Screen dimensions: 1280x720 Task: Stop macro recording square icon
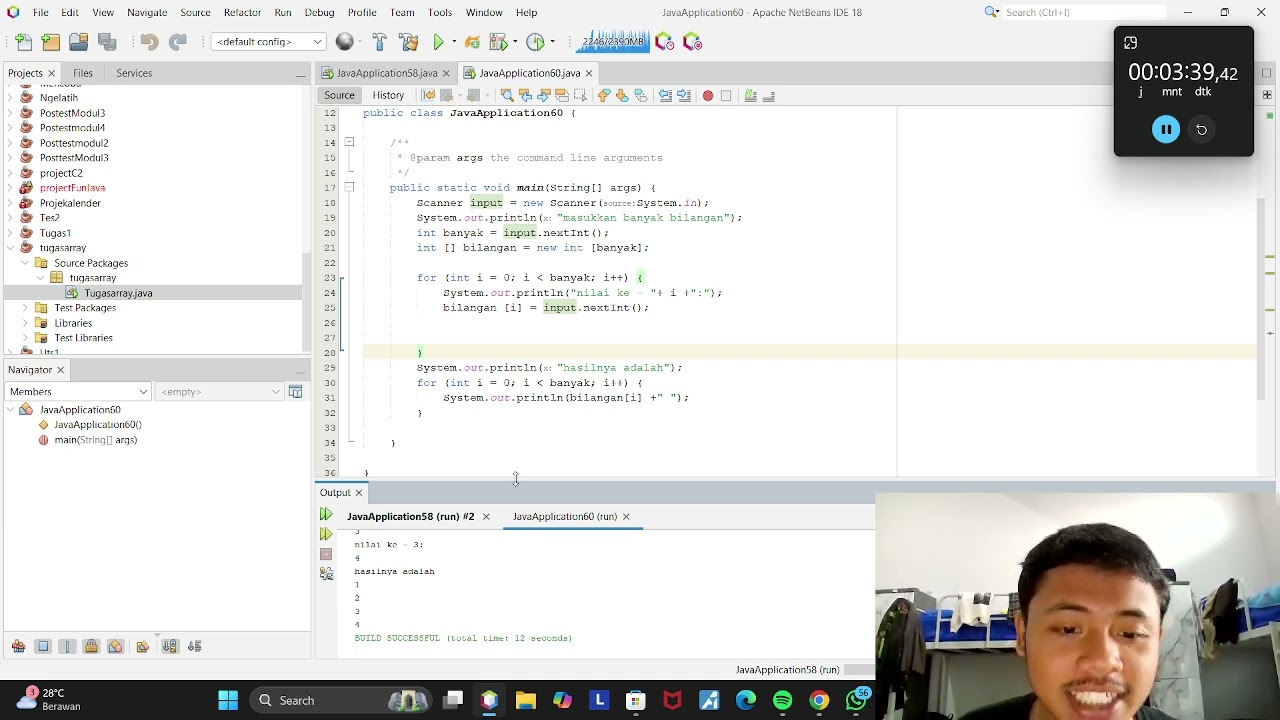tap(726, 95)
